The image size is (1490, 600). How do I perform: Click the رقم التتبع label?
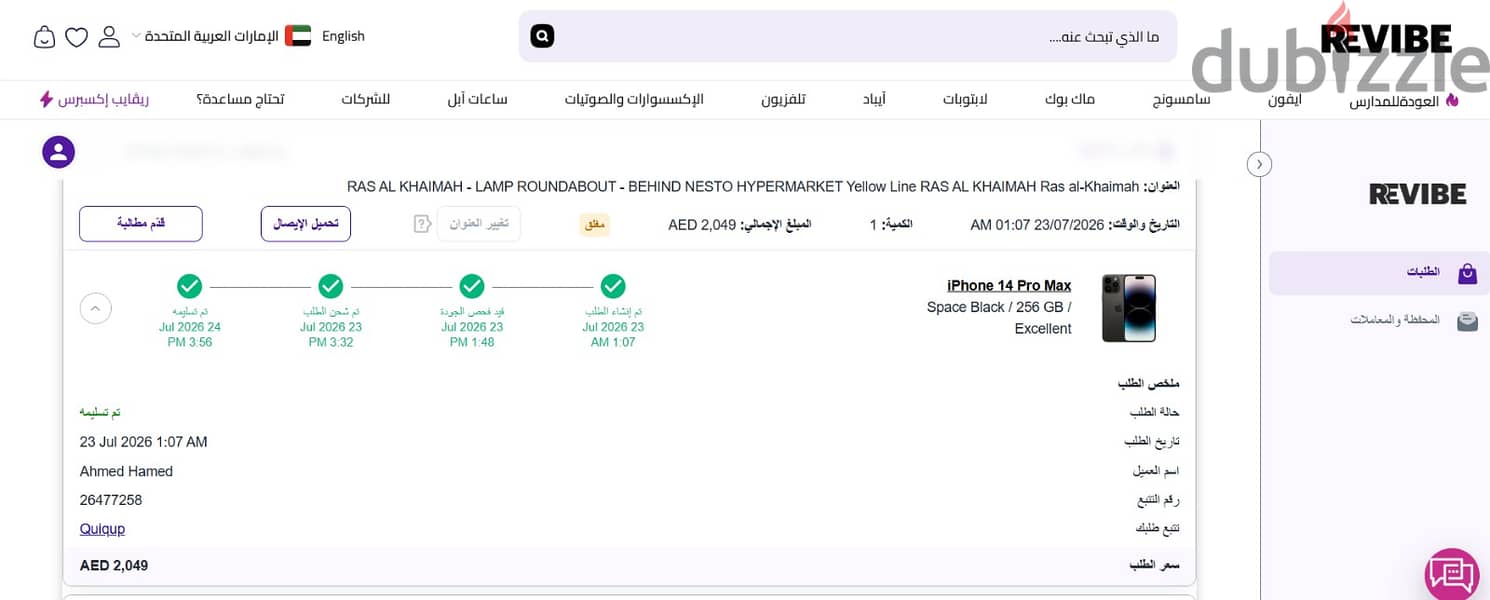click(1158, 500)
